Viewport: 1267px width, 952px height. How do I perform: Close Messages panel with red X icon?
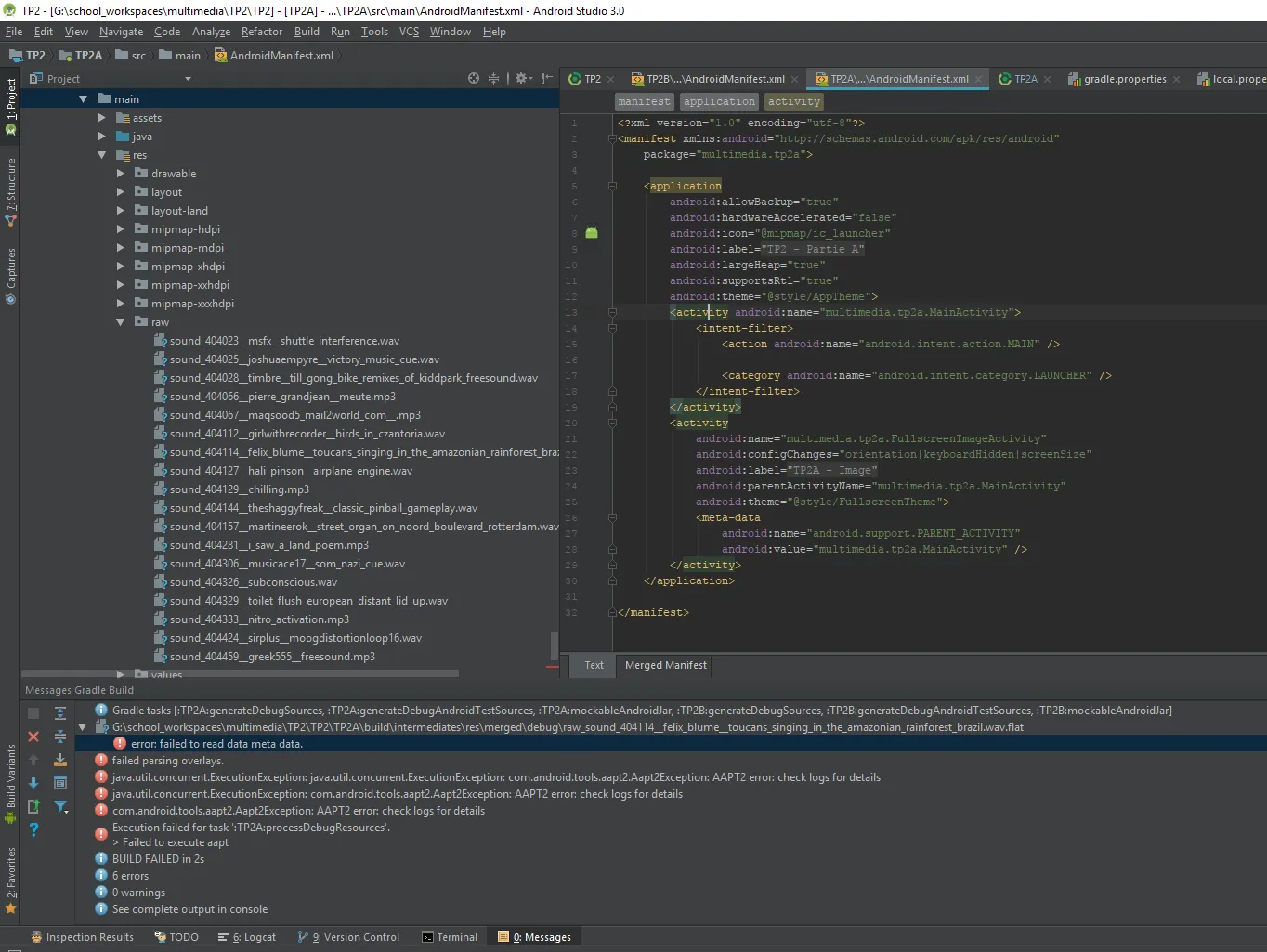33,737
